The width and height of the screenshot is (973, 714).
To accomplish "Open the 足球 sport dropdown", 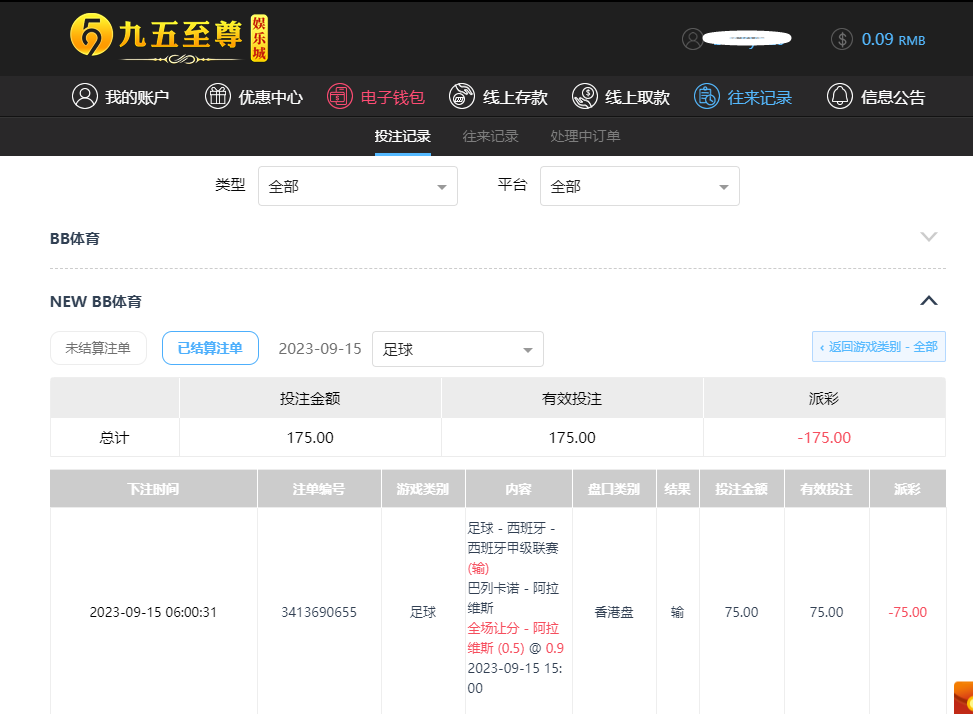I will [457, 349].
